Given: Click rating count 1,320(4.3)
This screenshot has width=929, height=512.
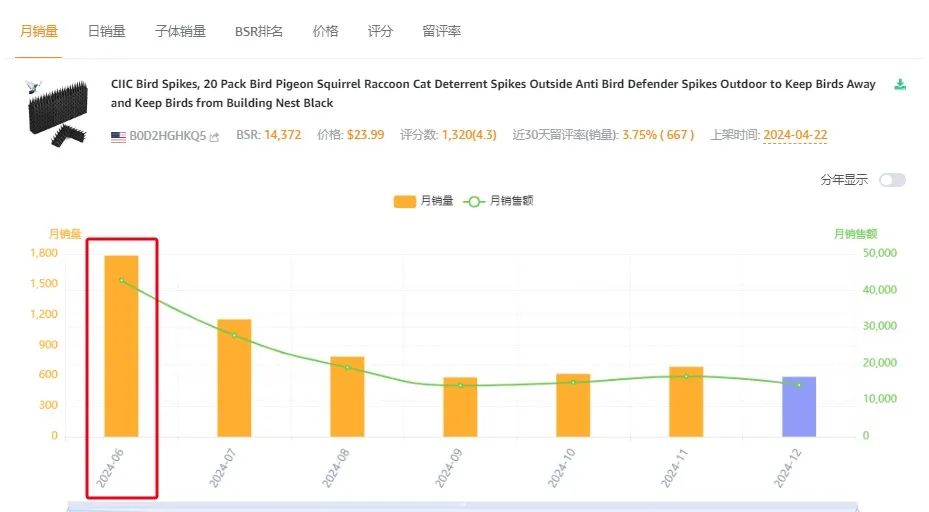Looking at the screenshot, I should coord(469,135).
